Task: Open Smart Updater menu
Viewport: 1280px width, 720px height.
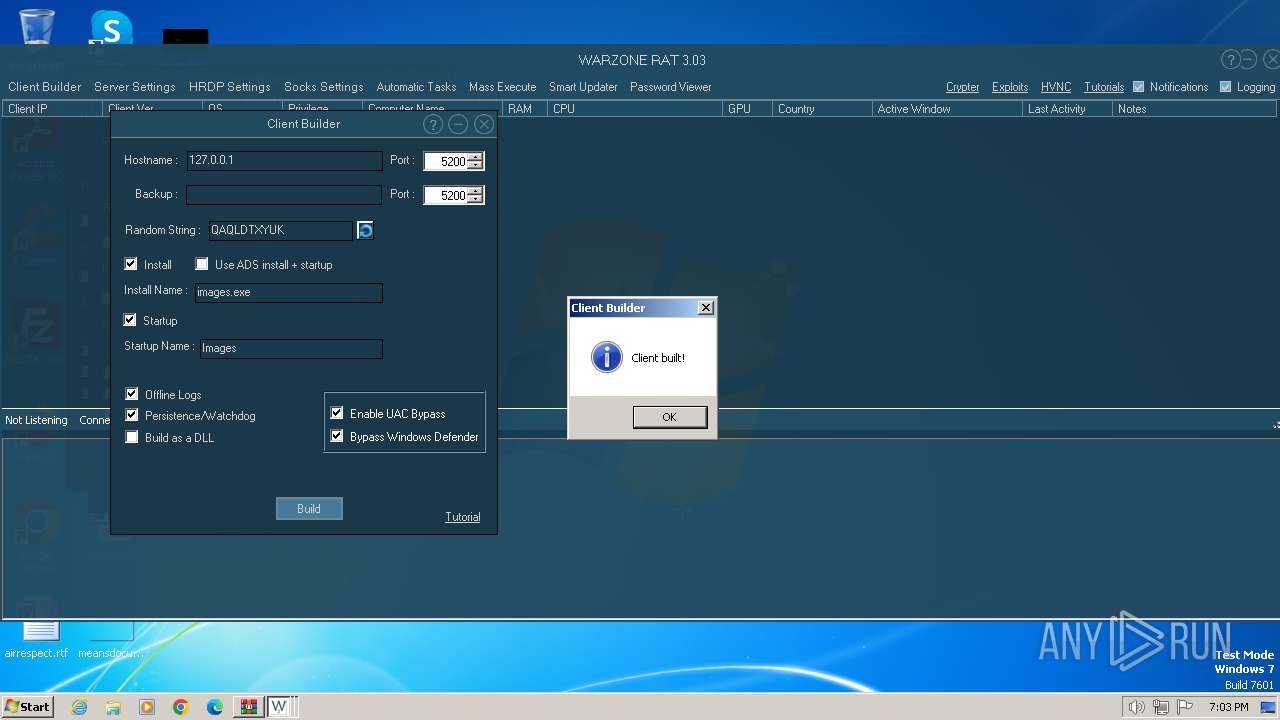Action: click(x=583, y=87)
